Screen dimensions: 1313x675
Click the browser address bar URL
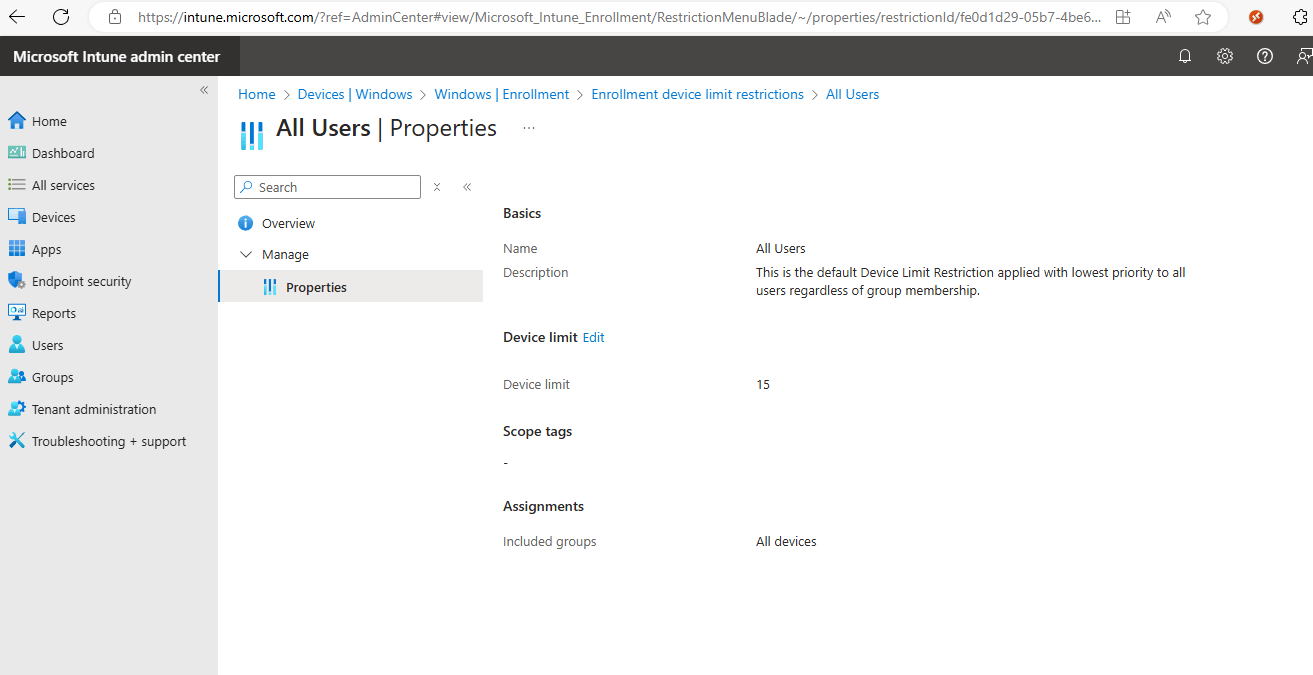tap(620, 17)
